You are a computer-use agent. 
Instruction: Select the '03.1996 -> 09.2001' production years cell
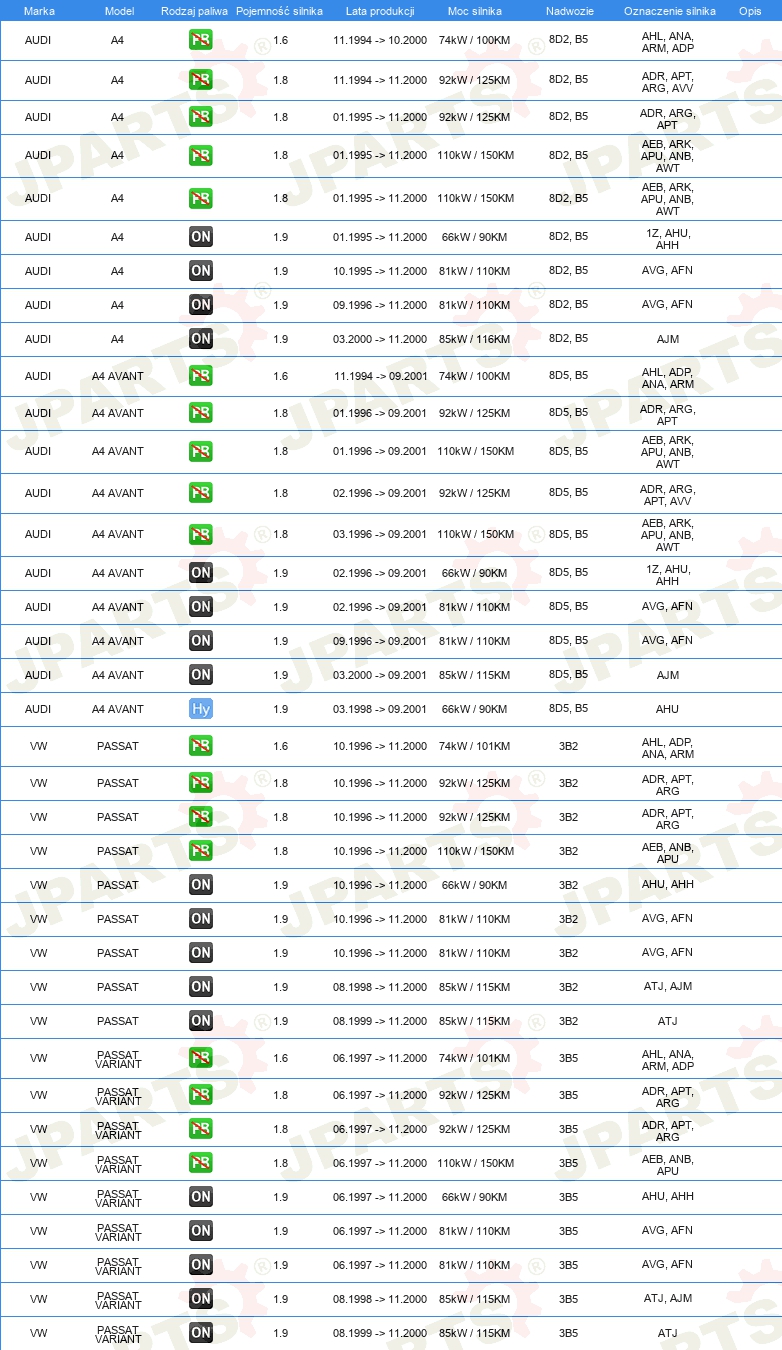(380, 534)
